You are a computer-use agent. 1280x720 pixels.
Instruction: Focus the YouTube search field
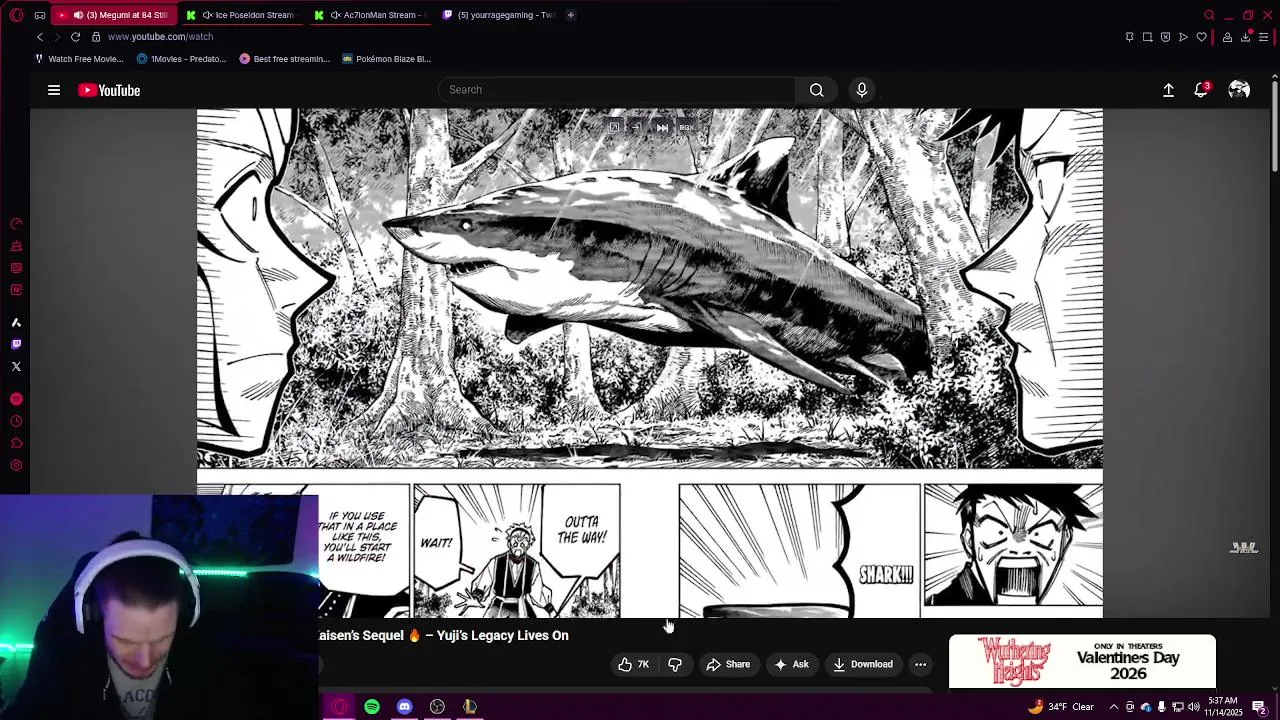[x=617, y=90]
